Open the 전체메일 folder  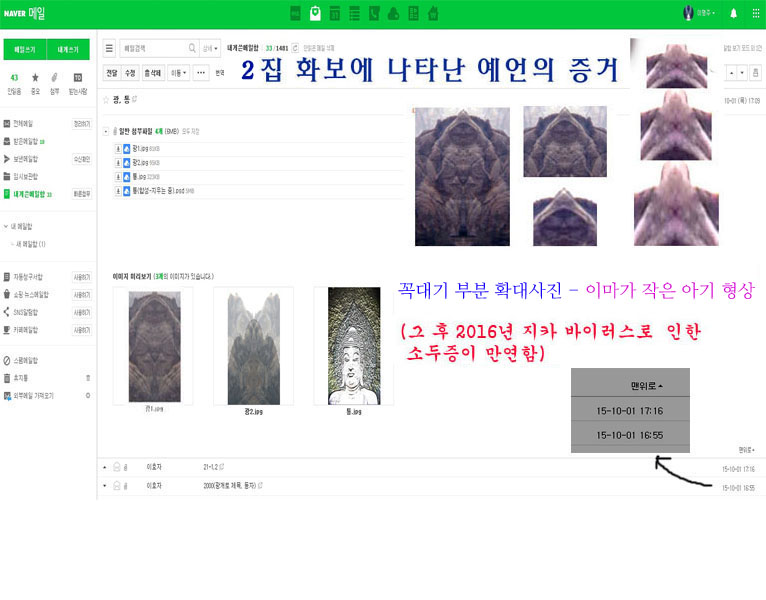(x=23, y=124)
